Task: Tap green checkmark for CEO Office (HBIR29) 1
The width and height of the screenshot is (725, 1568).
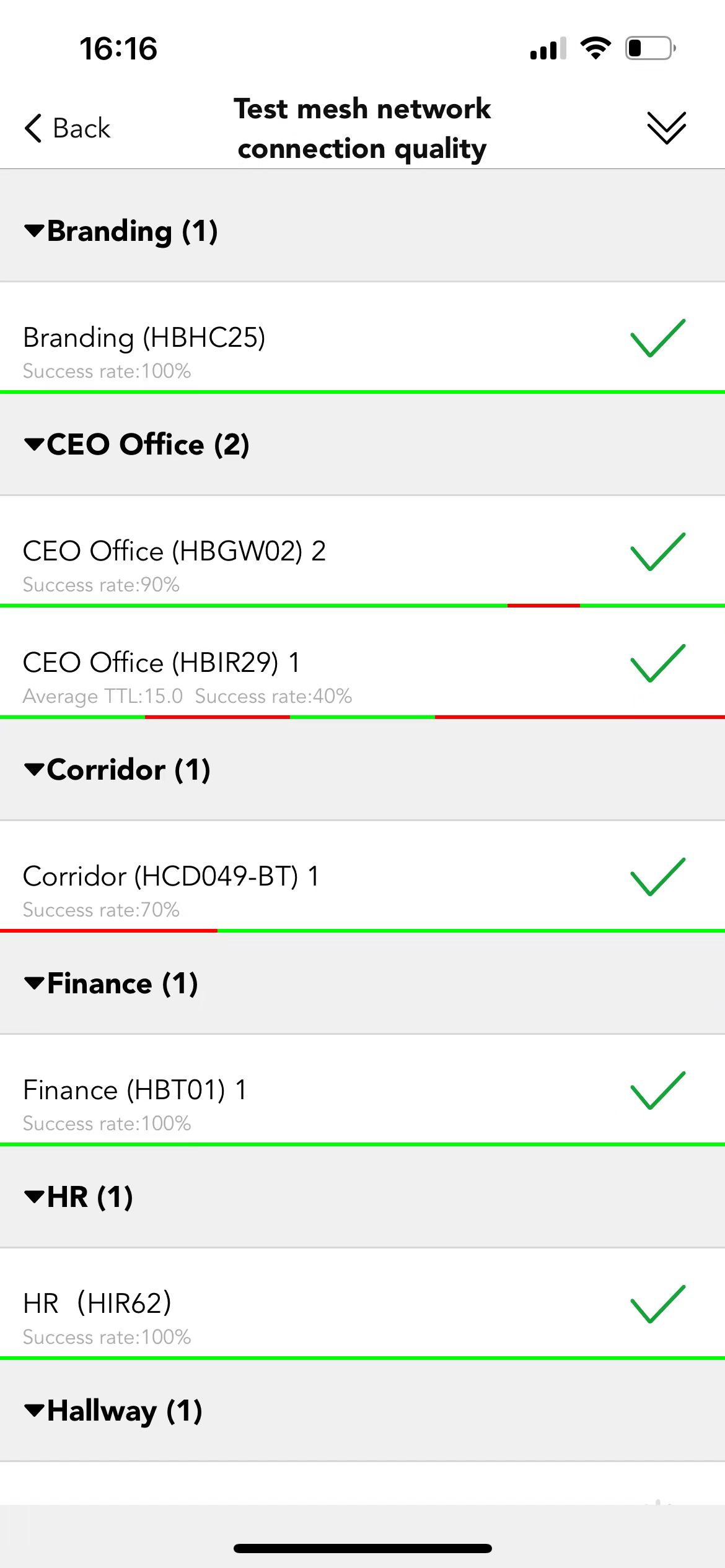Action: 657,663
